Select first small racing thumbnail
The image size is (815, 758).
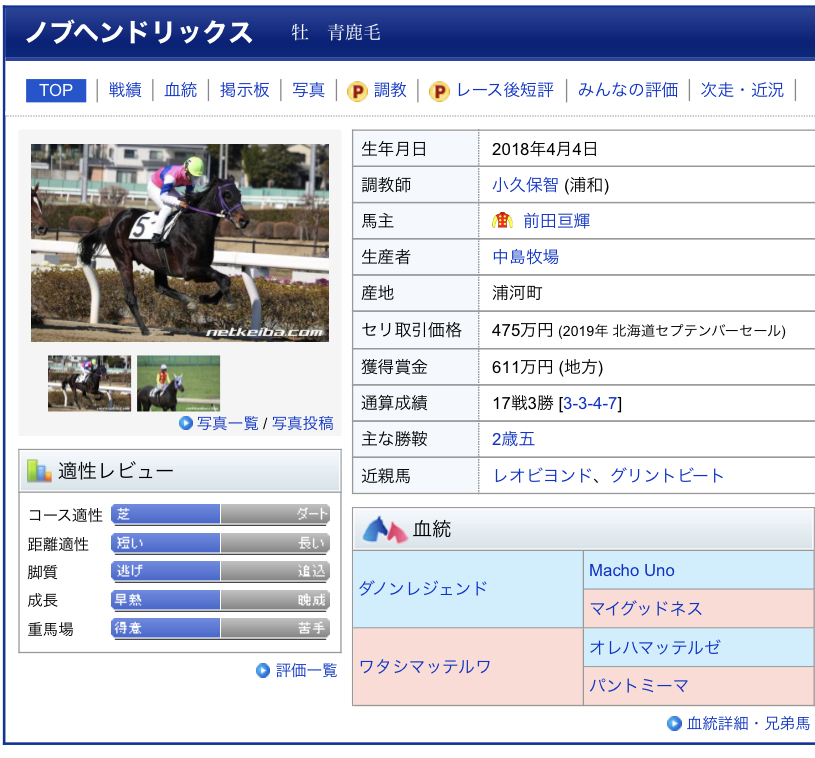pyautogui.click(x=89, y=384)
